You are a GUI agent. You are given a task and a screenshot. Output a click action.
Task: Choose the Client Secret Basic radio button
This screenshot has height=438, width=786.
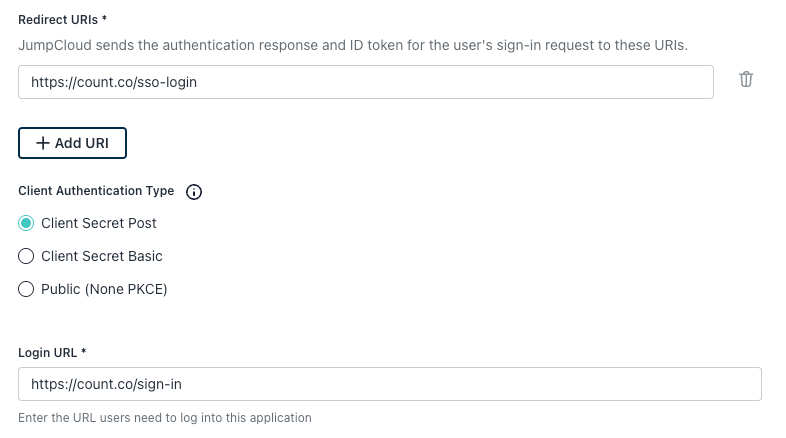27,256
